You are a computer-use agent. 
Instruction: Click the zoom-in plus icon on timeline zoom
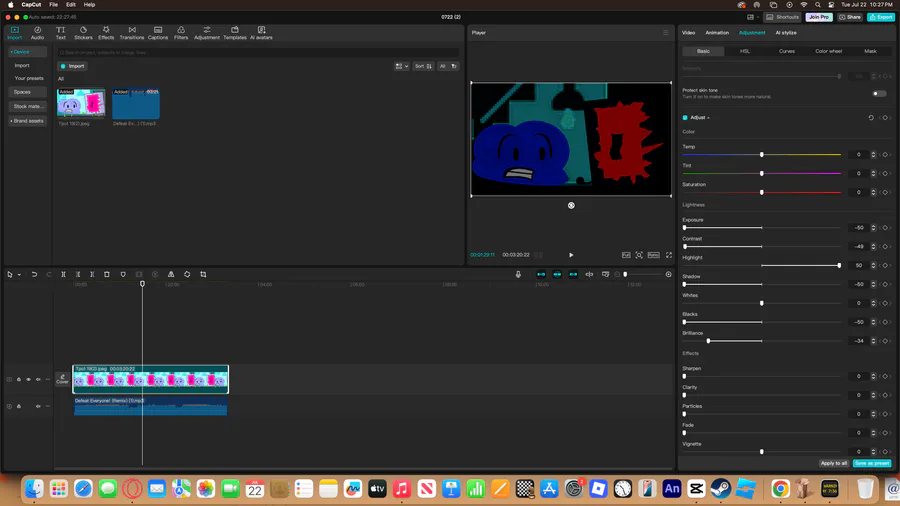[669, 274]
